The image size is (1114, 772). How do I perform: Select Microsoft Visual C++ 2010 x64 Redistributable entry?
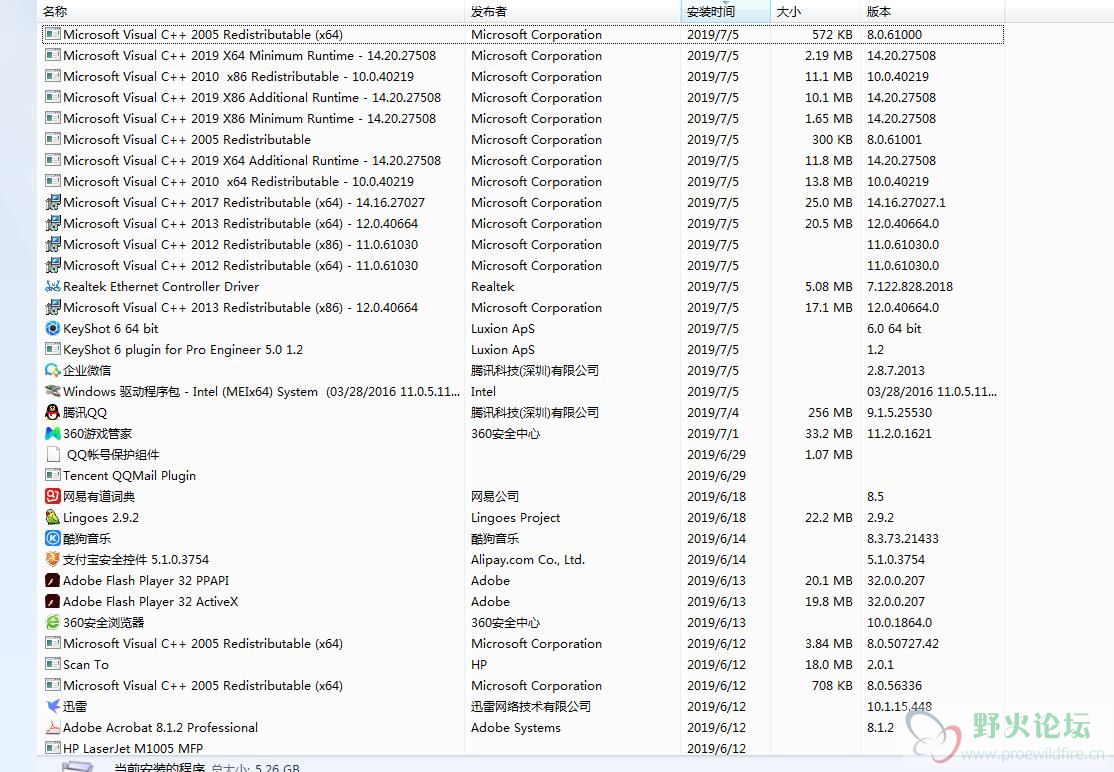click(x=522, y=181)
